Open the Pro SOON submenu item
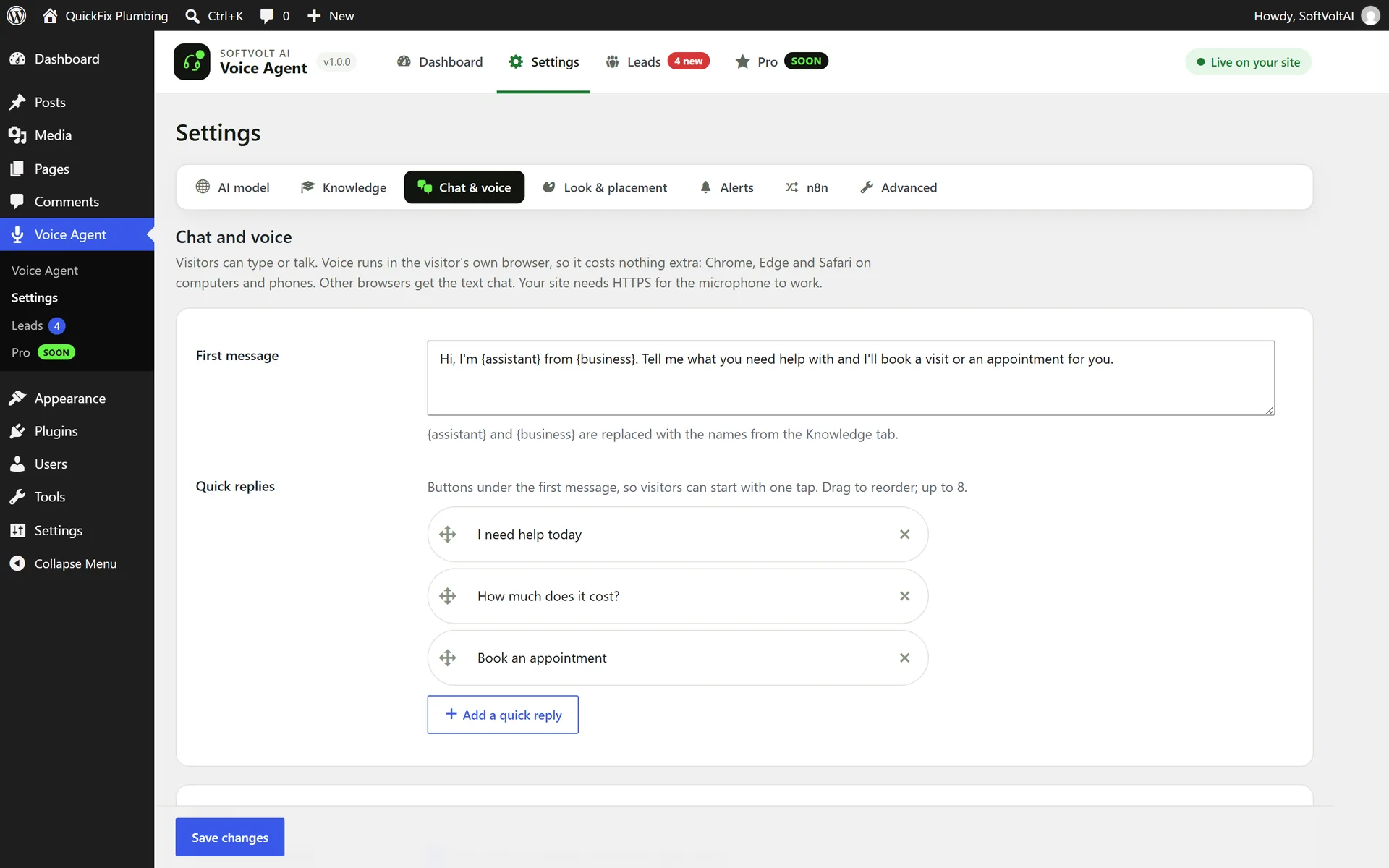 pos(43,352)
